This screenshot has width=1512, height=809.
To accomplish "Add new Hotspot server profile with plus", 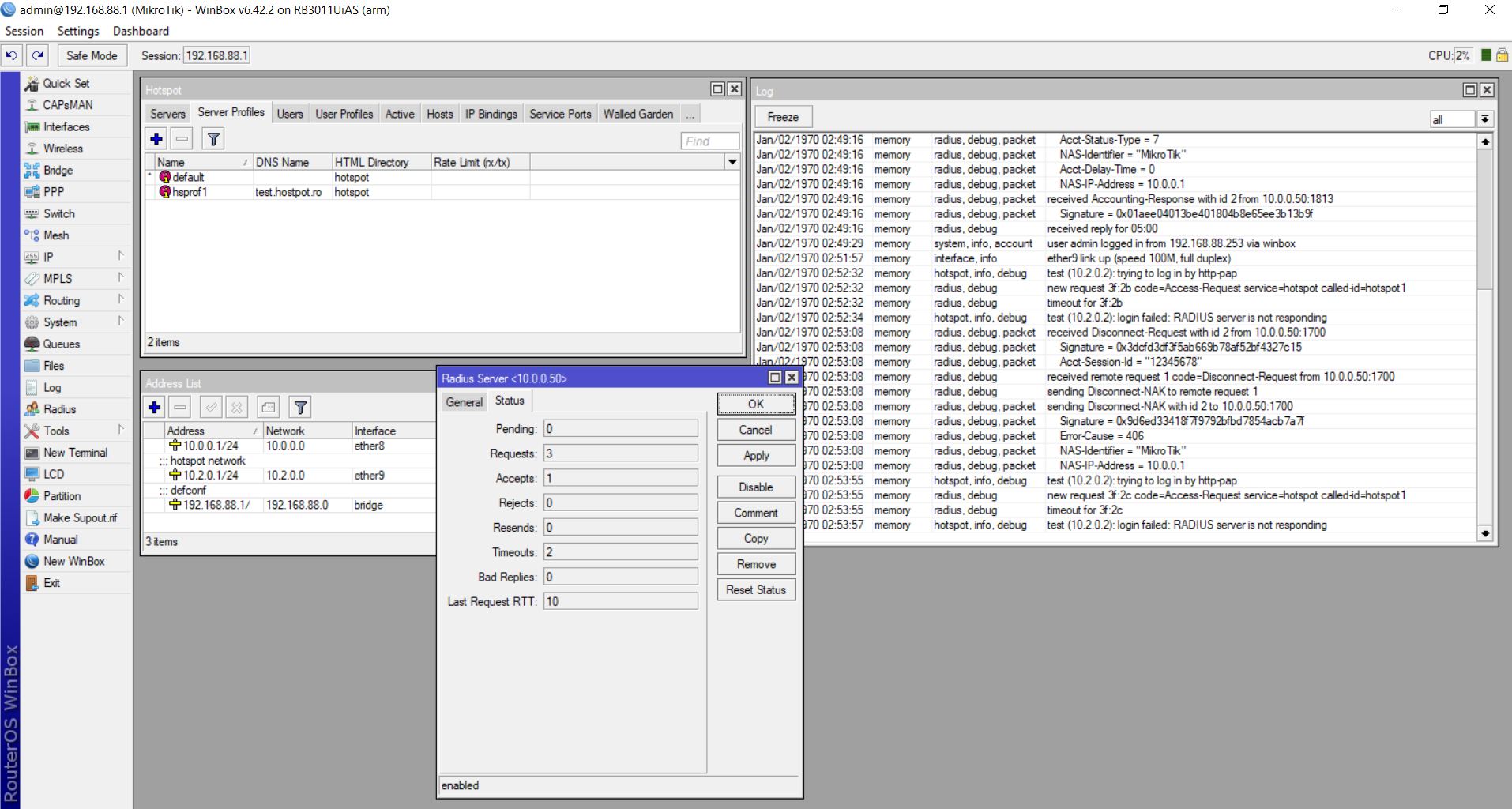I will (x=156, y=139).
